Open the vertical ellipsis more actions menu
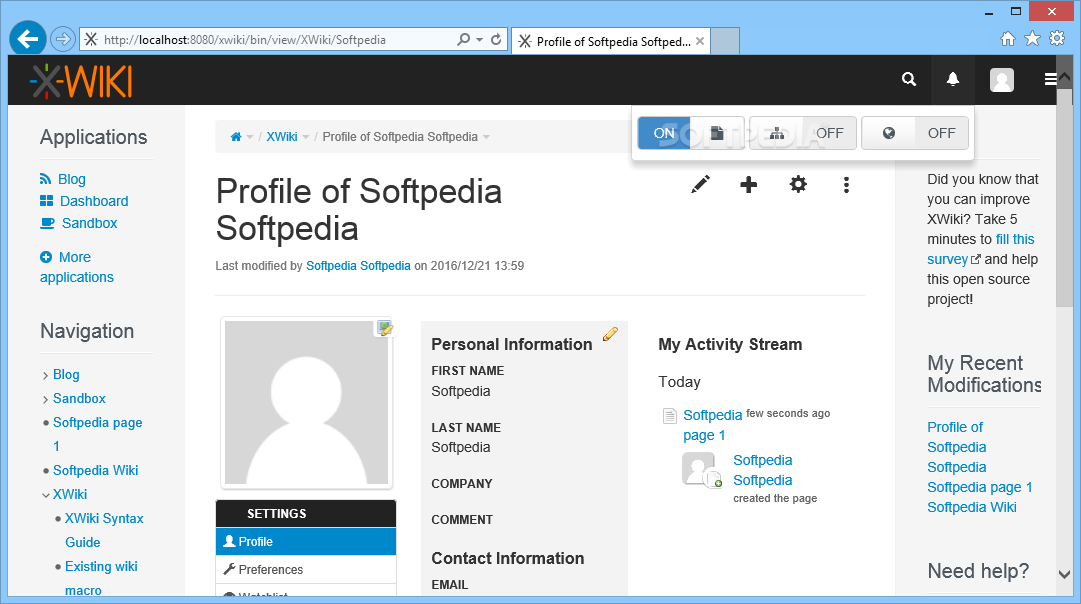The height and width of the screenshot is (604, 1081). click(x=847, y=184)
